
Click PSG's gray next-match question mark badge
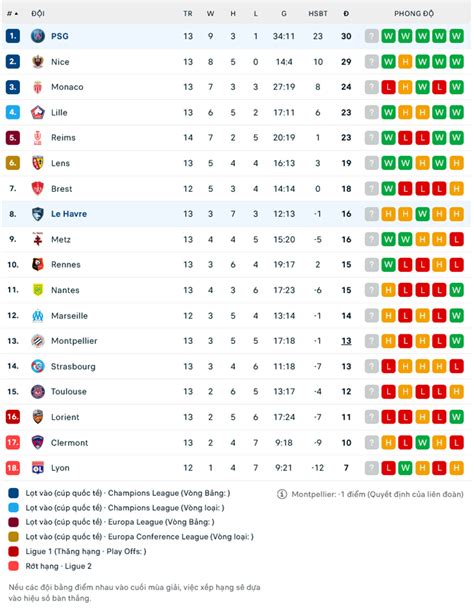[x=372, y=36]
